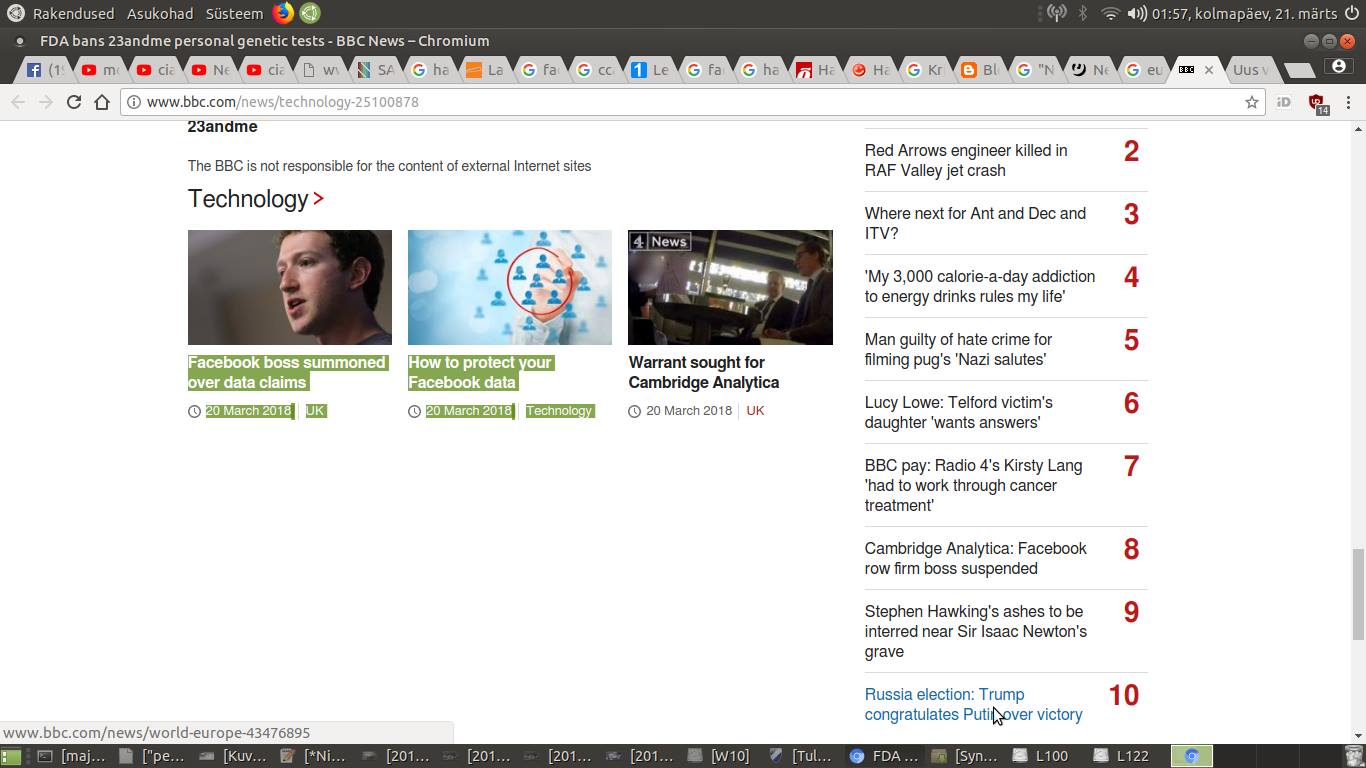Switch to the 'Le' tab
The width and height of the screenshot is (1366, 768).
(650, 70)
